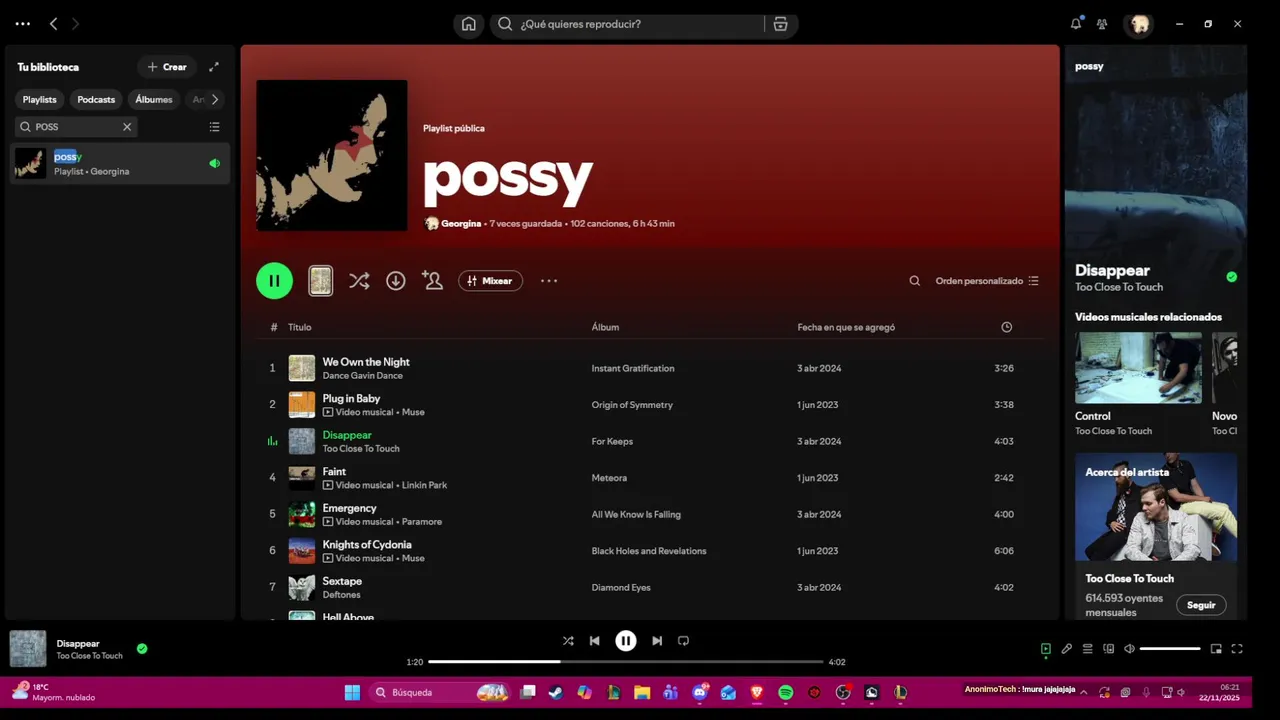
Task: Click the Crear button in library
Action: point(167,67)
